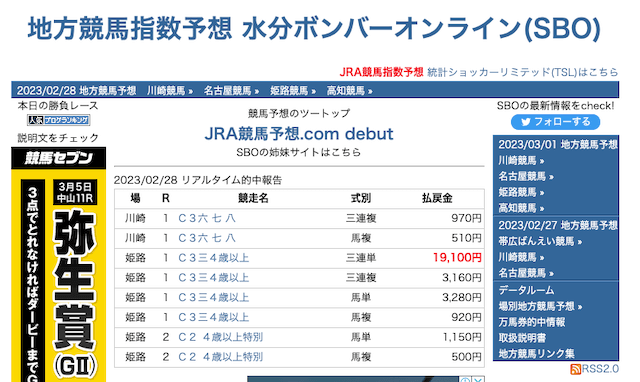
Task: Click the 人気ブログランキング banner icon
Action: pos(59,120)
